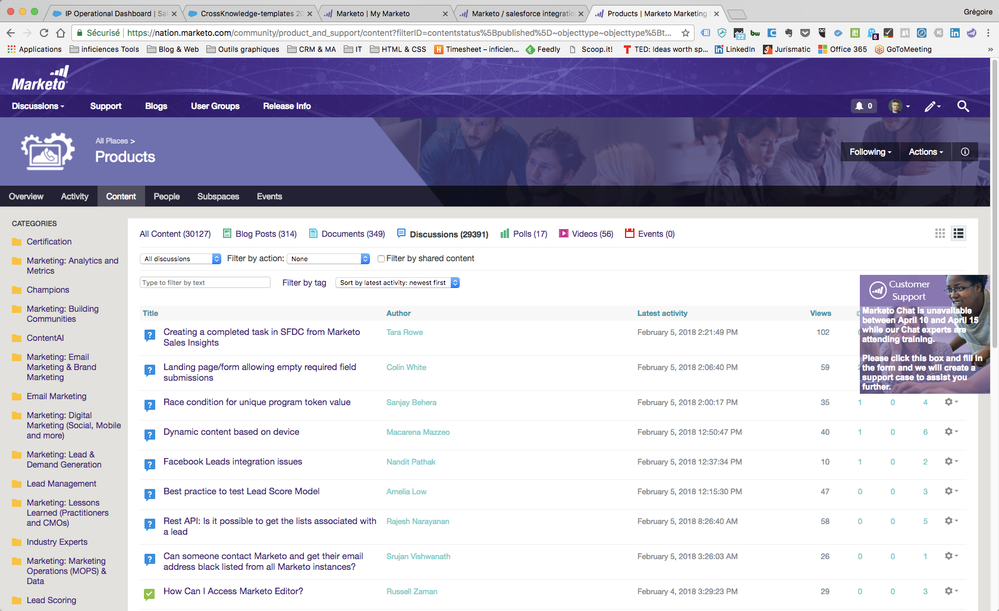Click the pencil create icon
Image resolution: width=999 pixels, height=611 pixels.
(932, 106)
